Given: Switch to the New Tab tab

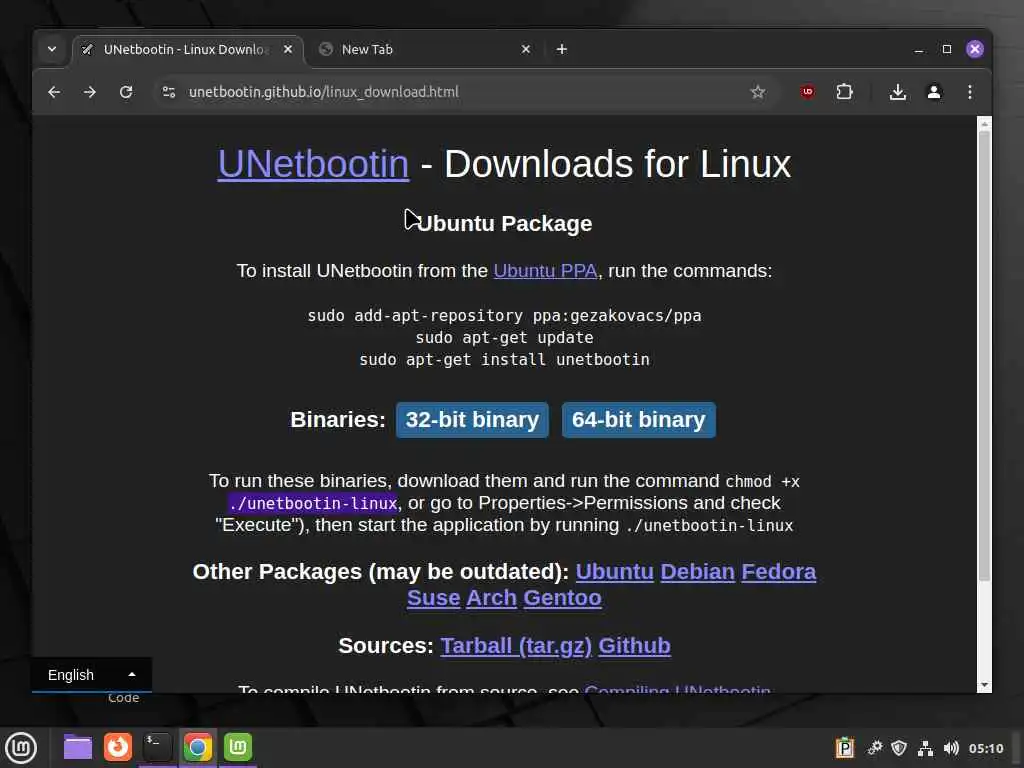Looking at the screenshot, I should 424,50.
